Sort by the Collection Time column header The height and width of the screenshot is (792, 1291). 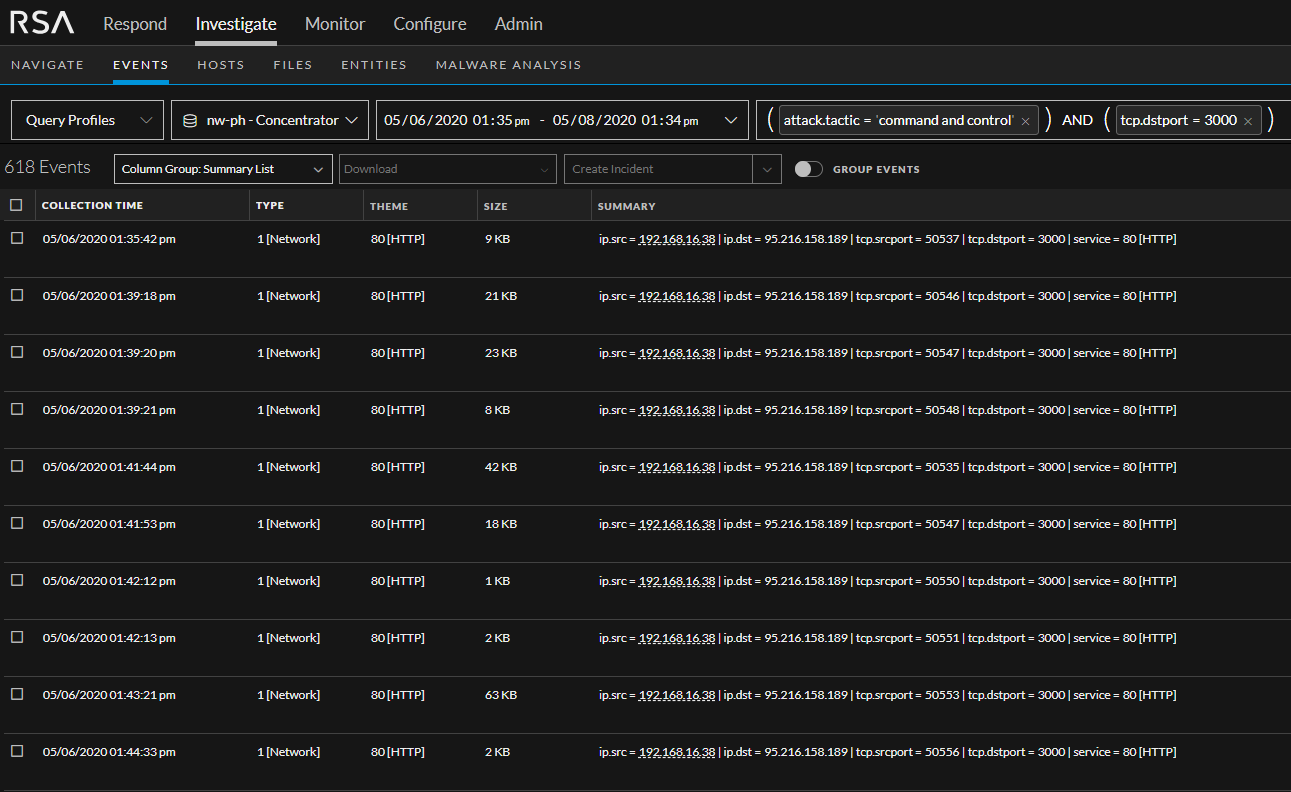92,206
